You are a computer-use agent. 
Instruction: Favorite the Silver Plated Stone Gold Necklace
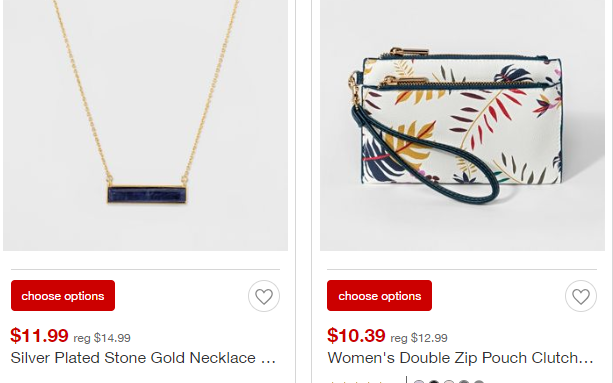click(264, 296)
